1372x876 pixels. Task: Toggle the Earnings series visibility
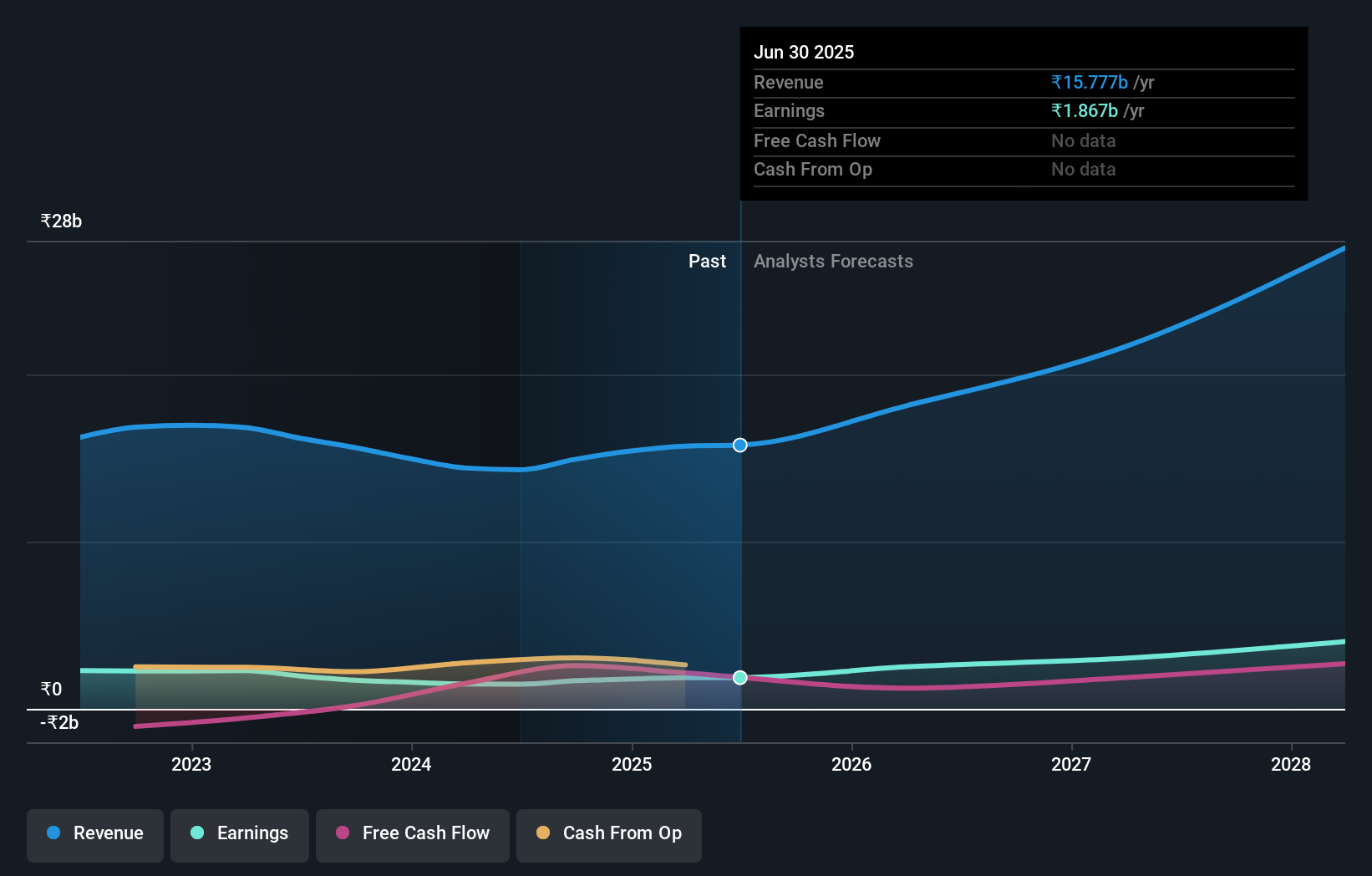click(240, 833)
